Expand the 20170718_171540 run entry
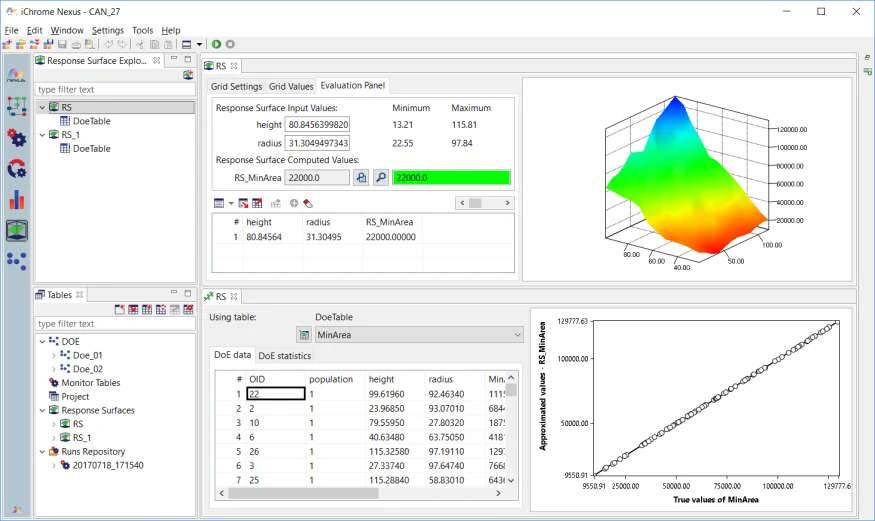Screen dimensions: 875x521 point(54,465)
